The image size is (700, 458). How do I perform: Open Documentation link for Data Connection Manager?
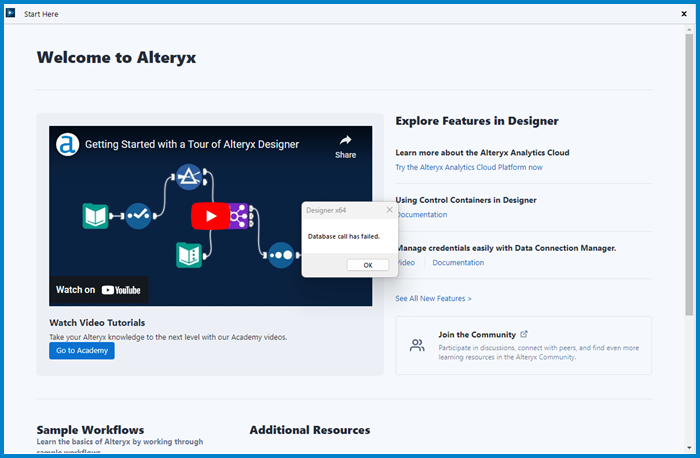(458, 262)
